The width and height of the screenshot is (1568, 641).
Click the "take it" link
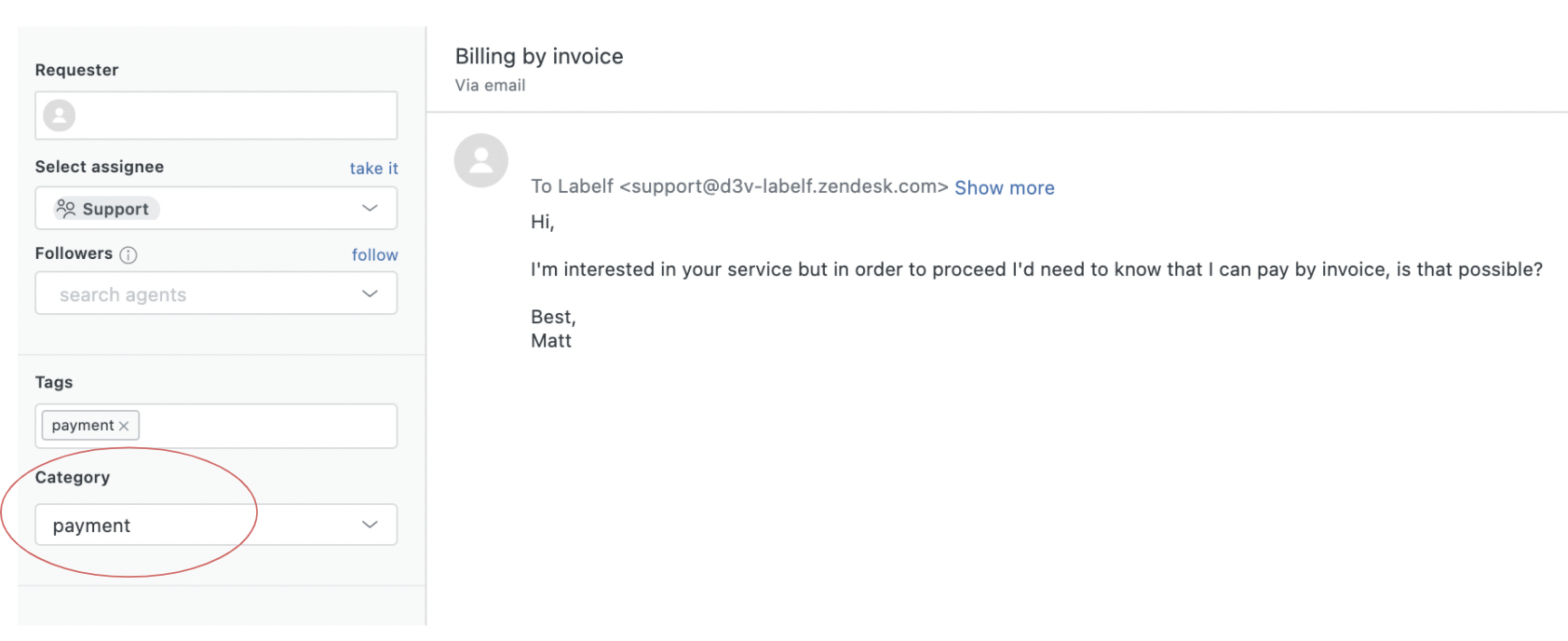click(373, 169)
